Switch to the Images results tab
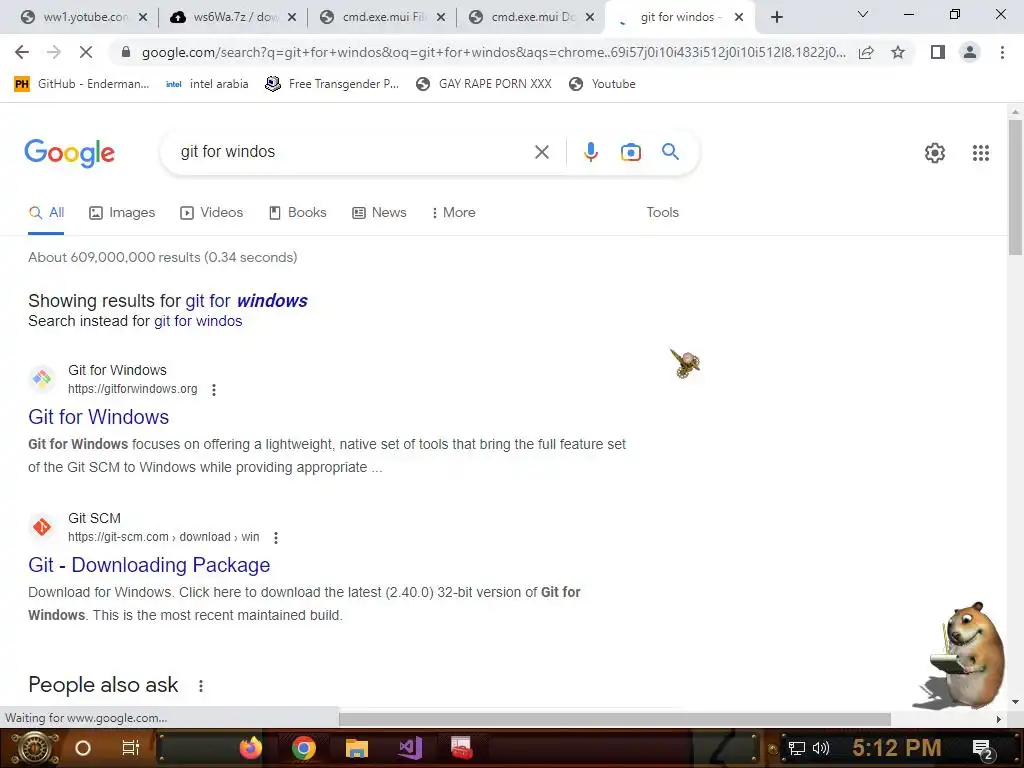1024x768 pixels. click(x=122, y=212)
